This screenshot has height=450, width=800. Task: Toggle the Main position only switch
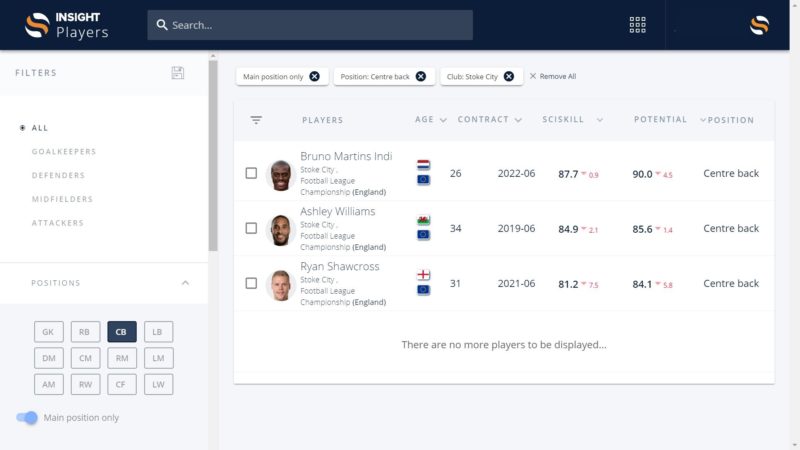(x=27, y=417)
